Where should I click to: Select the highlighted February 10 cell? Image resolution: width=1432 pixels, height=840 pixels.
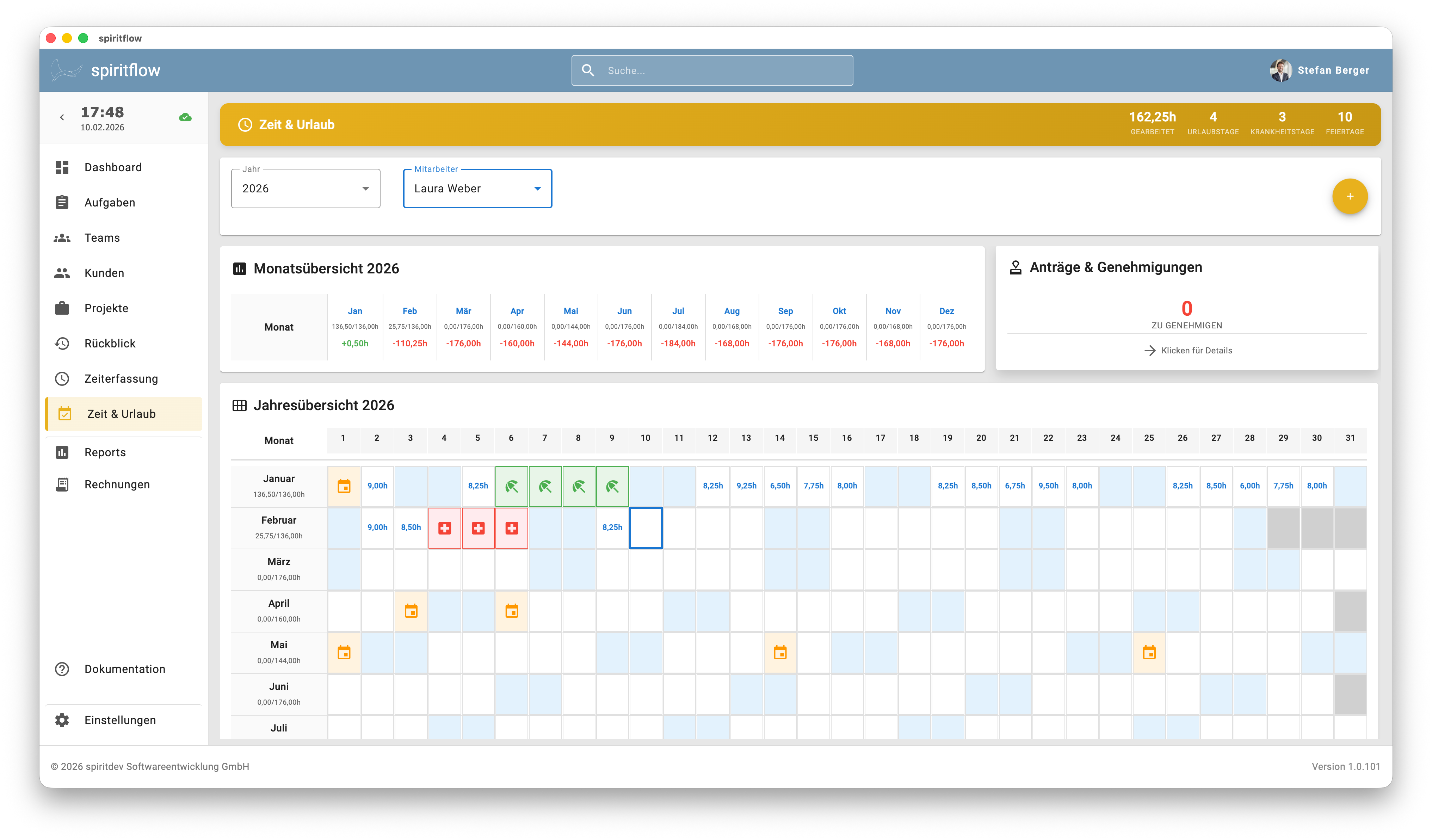point(646,528)
